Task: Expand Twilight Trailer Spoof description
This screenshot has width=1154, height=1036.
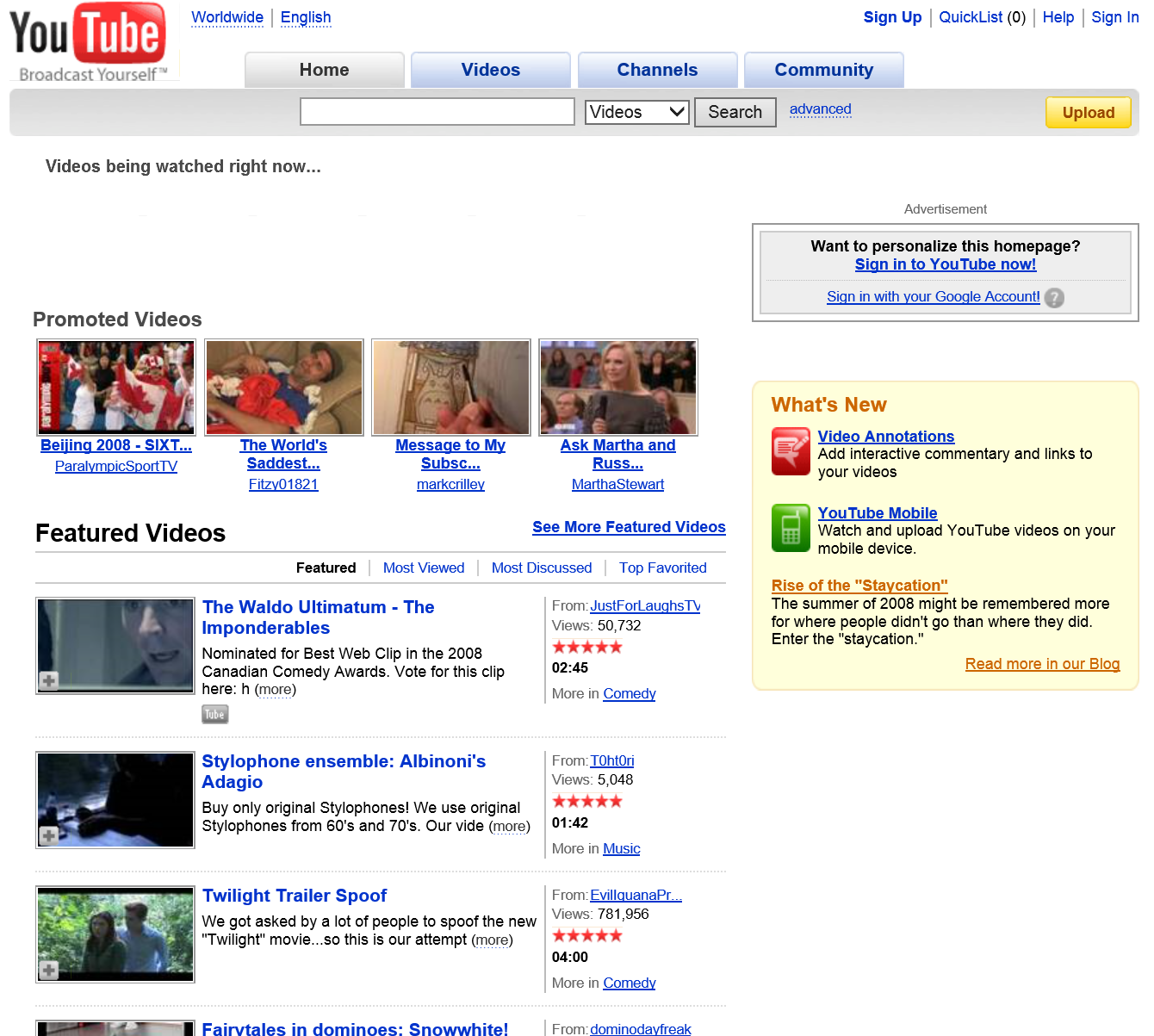Action: point(493,940)
